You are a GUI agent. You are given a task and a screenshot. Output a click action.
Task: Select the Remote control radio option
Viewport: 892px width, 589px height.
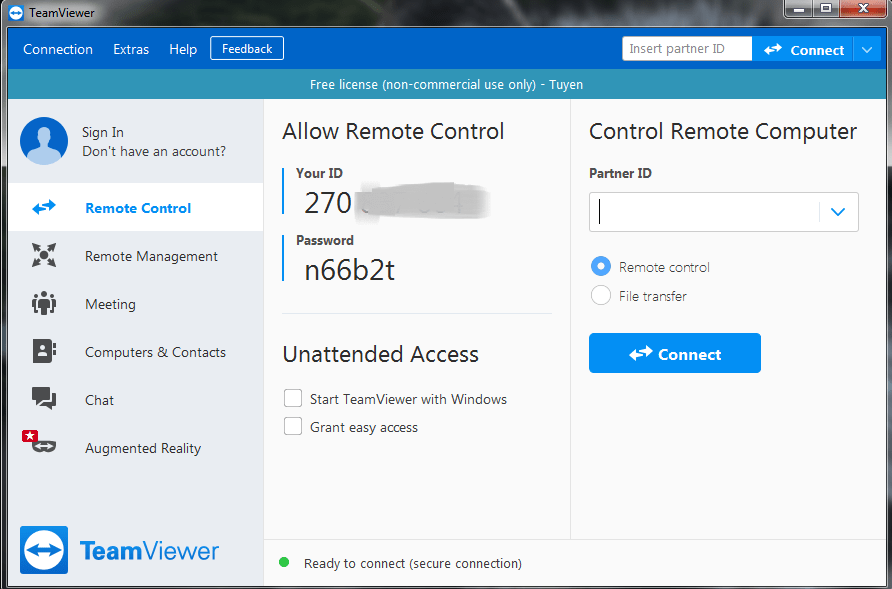[x=601, y=266]
